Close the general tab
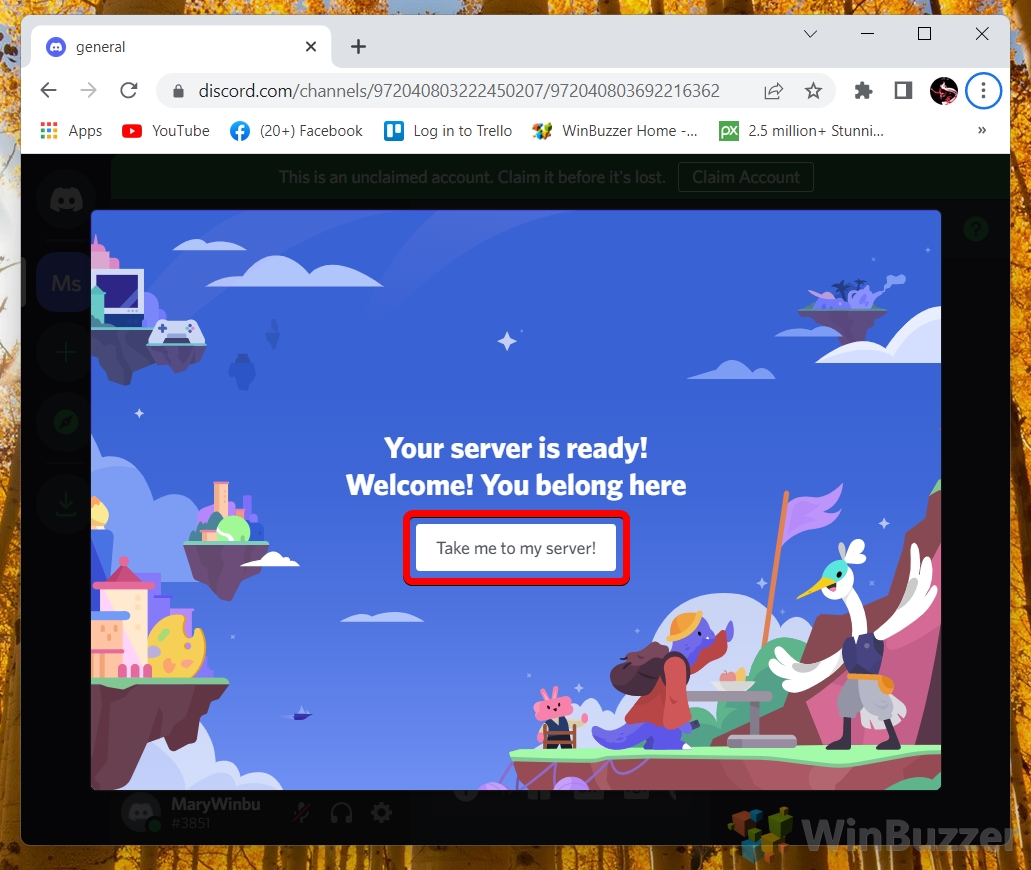 (x=311, y=47)
